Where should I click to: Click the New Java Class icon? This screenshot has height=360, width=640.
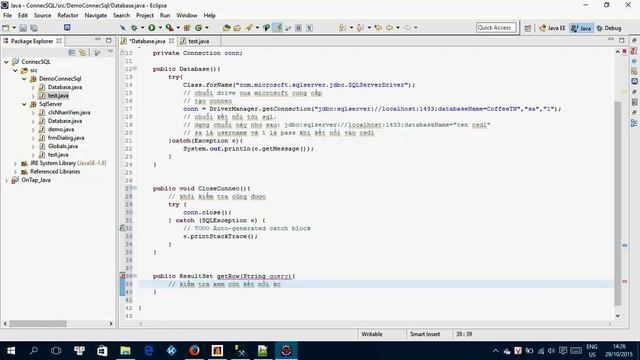[199, 28]
